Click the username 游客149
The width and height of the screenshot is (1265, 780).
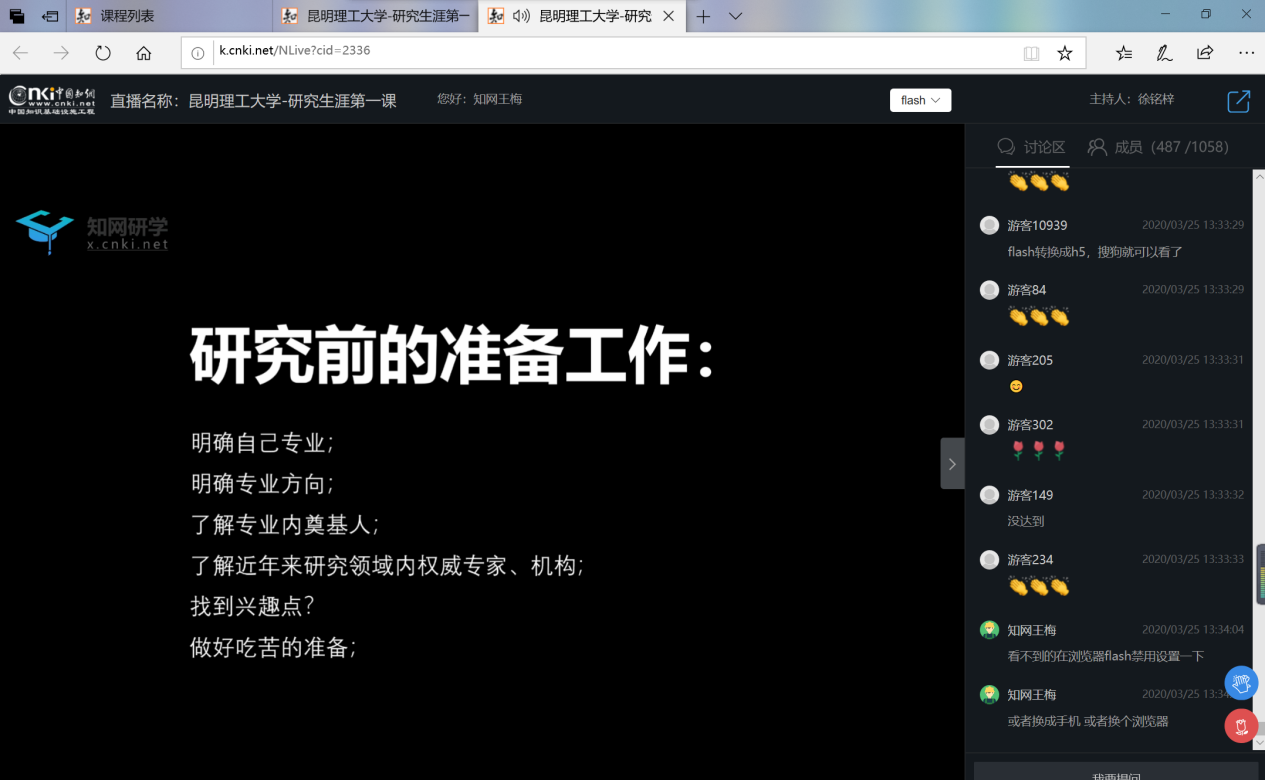(x=1030, y=495)
